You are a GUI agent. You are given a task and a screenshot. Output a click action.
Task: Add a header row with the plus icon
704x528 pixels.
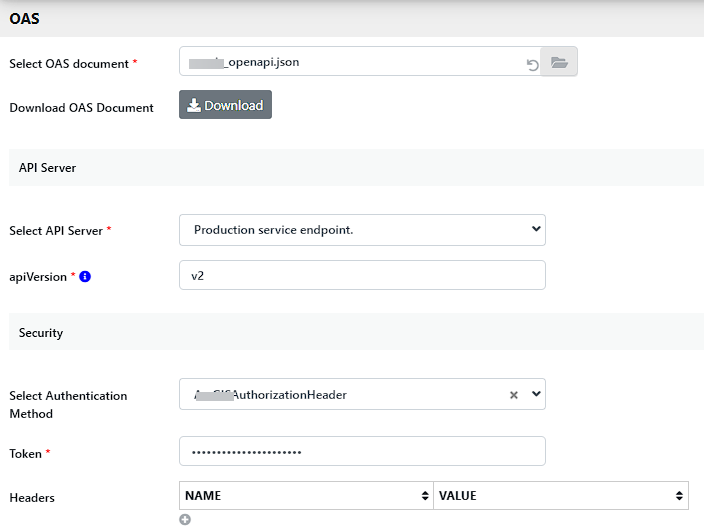(185, 519)
